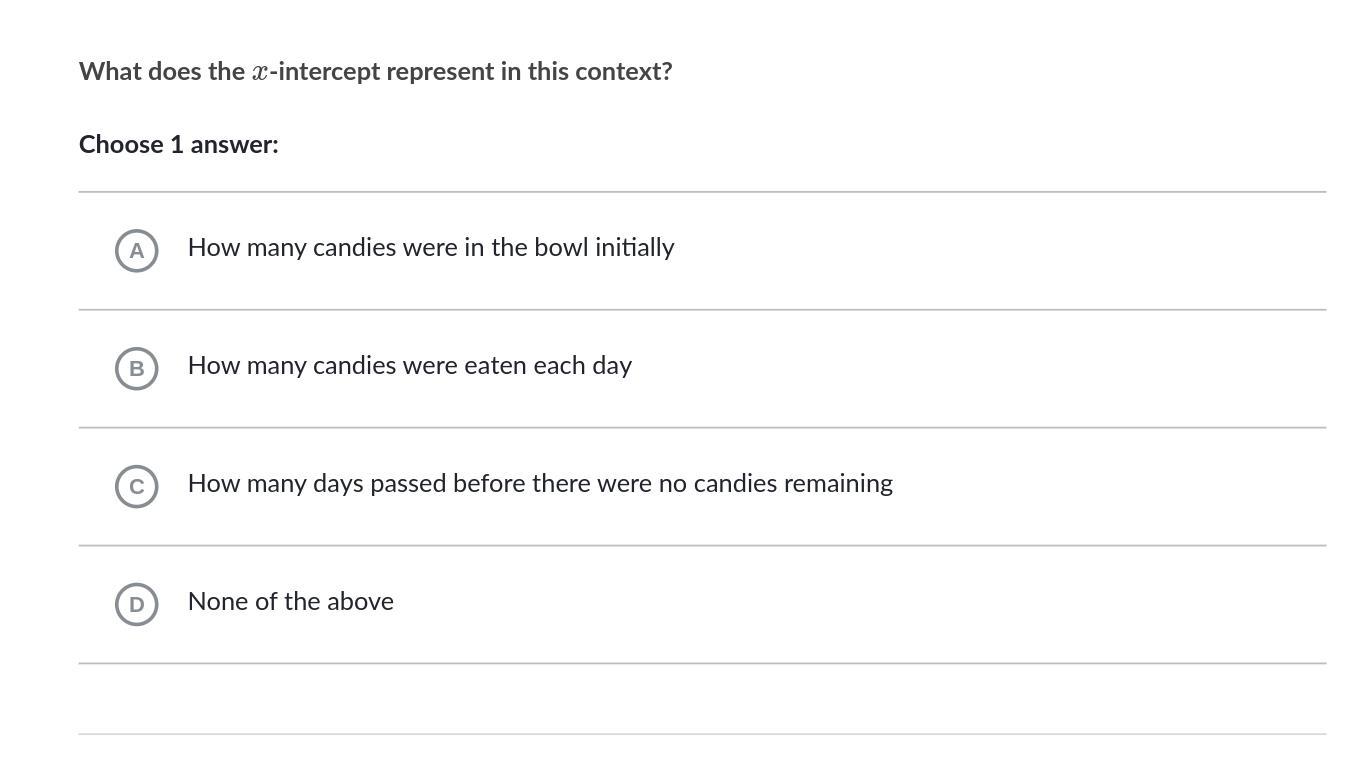Choose the 'None of the above' text
This screenshot has width=1366, height=768.
point(290,601)
